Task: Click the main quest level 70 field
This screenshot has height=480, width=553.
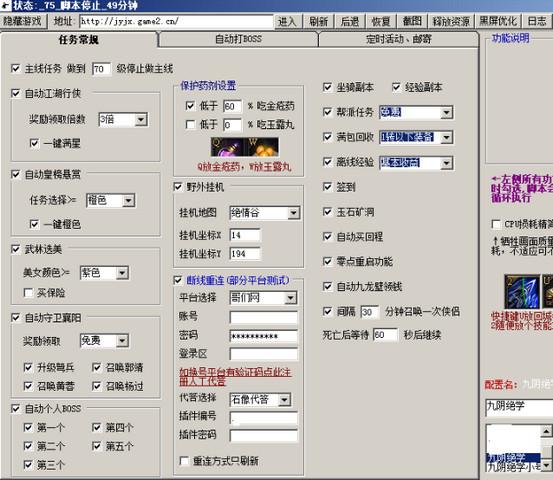Action: [101, 69]
